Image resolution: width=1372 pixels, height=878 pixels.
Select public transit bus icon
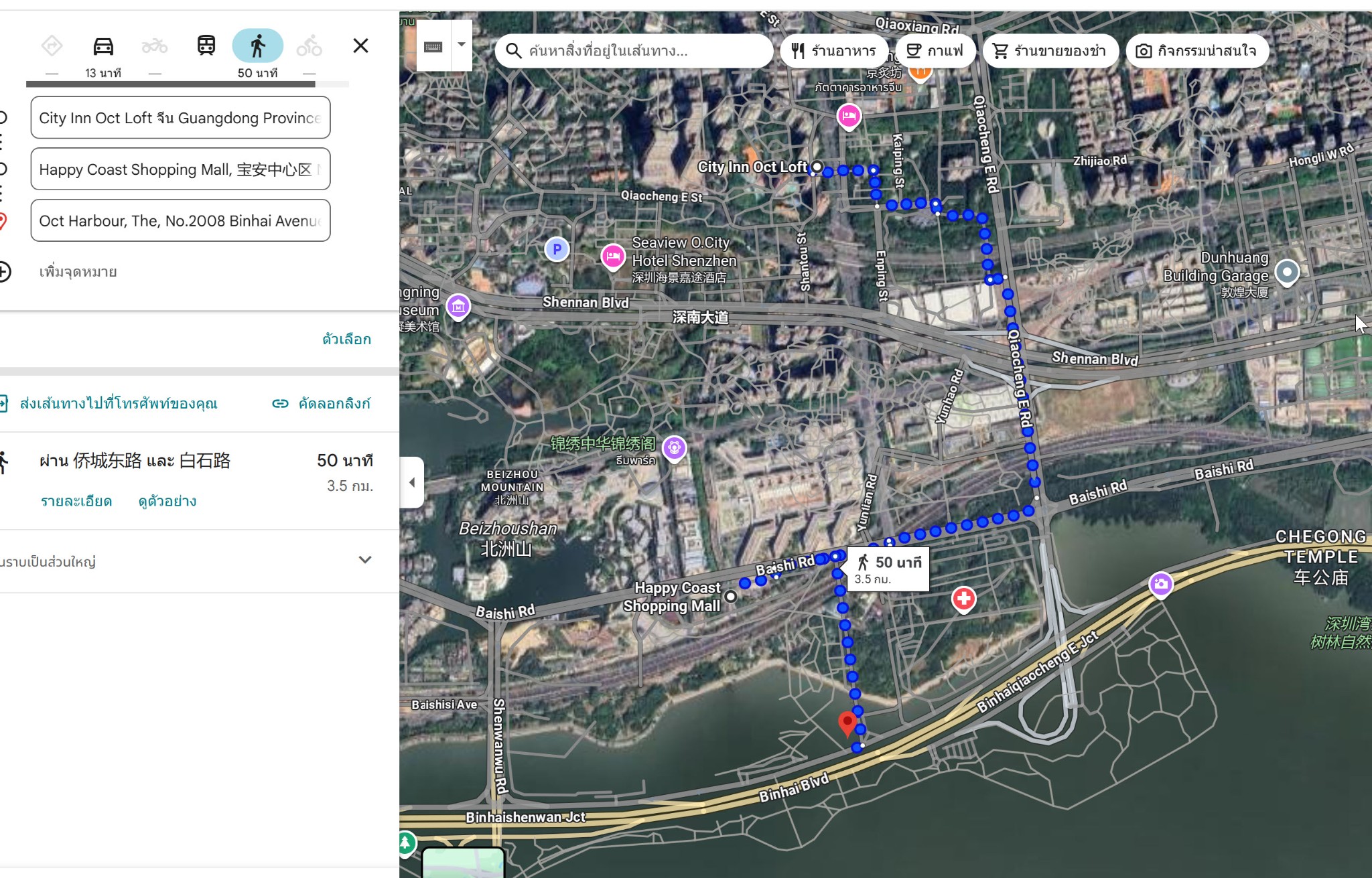click(x=206, y=46)
